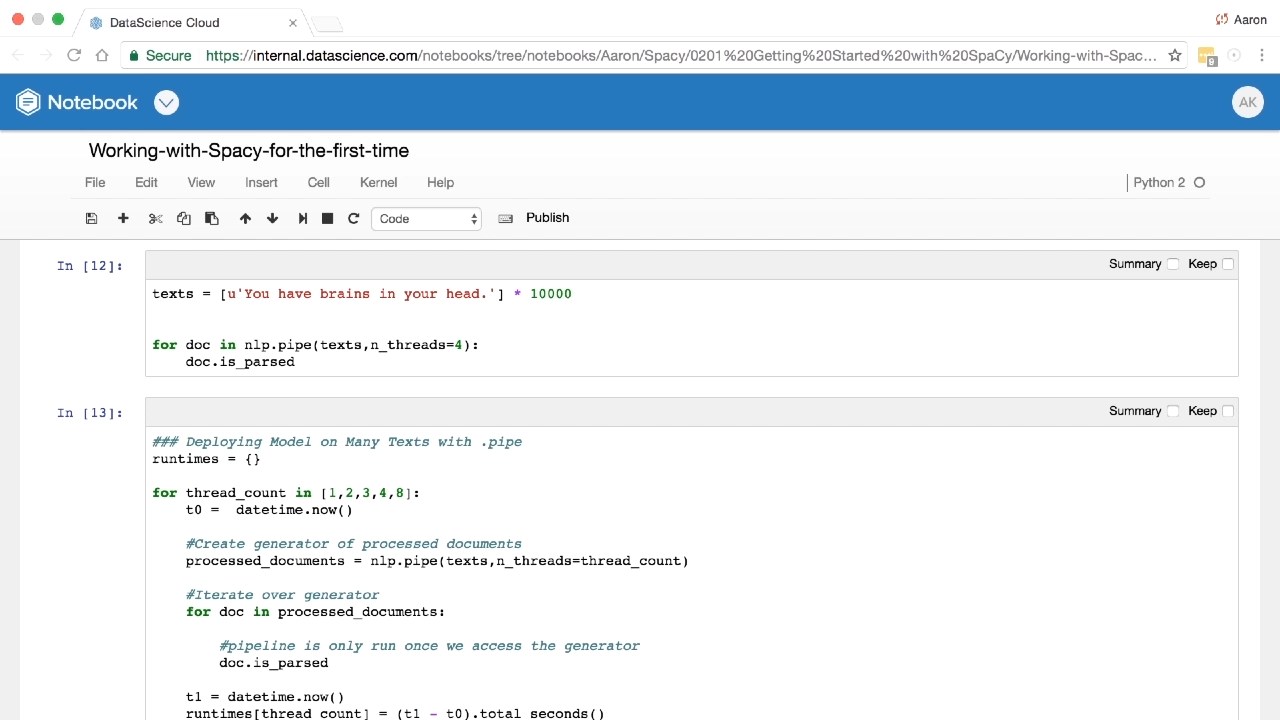Bookmark the page with the star icon

tap(1175, 56)
